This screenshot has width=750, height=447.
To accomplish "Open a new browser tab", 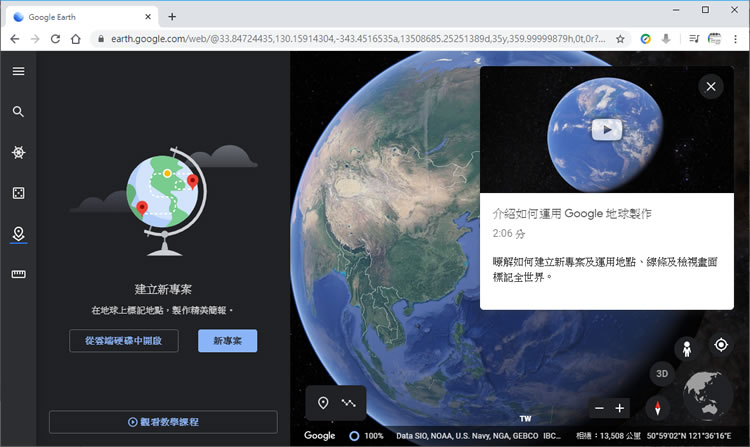I will 172,17.
